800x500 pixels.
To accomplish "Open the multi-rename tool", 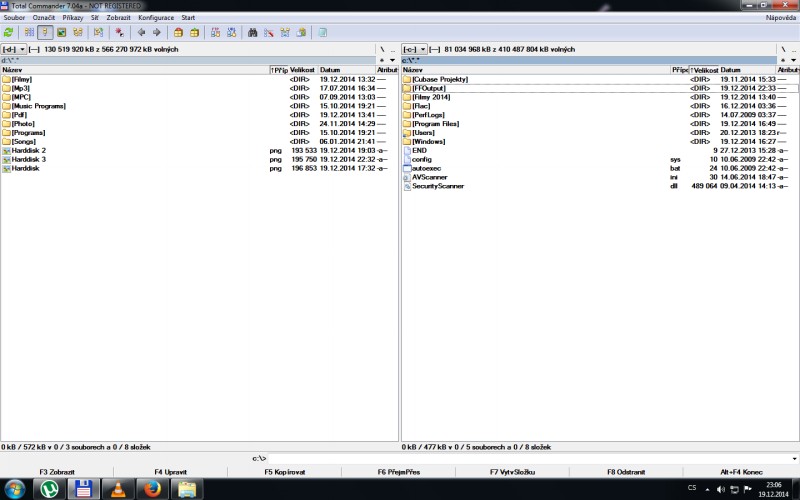I will tap(269, 33).
